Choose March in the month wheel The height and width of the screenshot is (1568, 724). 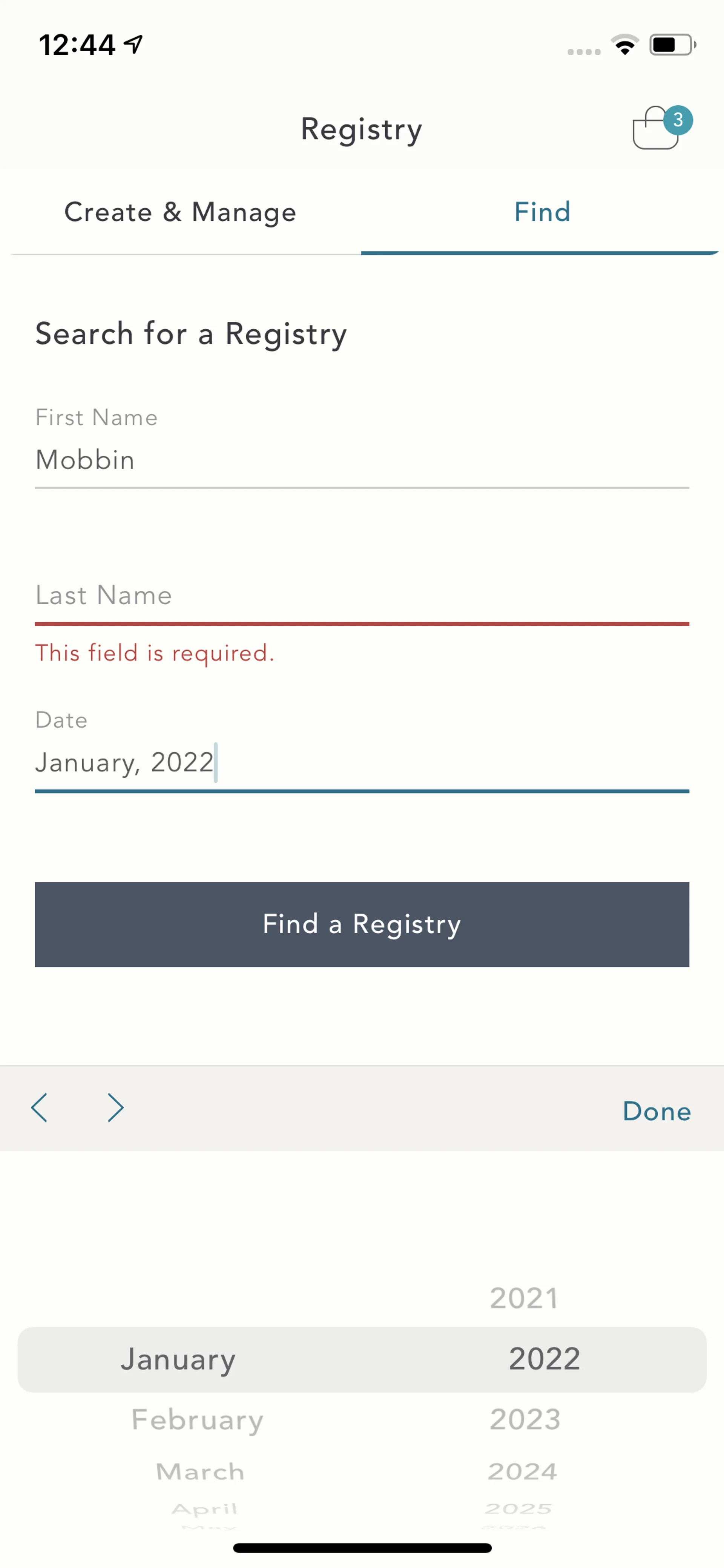[199, 1472]
